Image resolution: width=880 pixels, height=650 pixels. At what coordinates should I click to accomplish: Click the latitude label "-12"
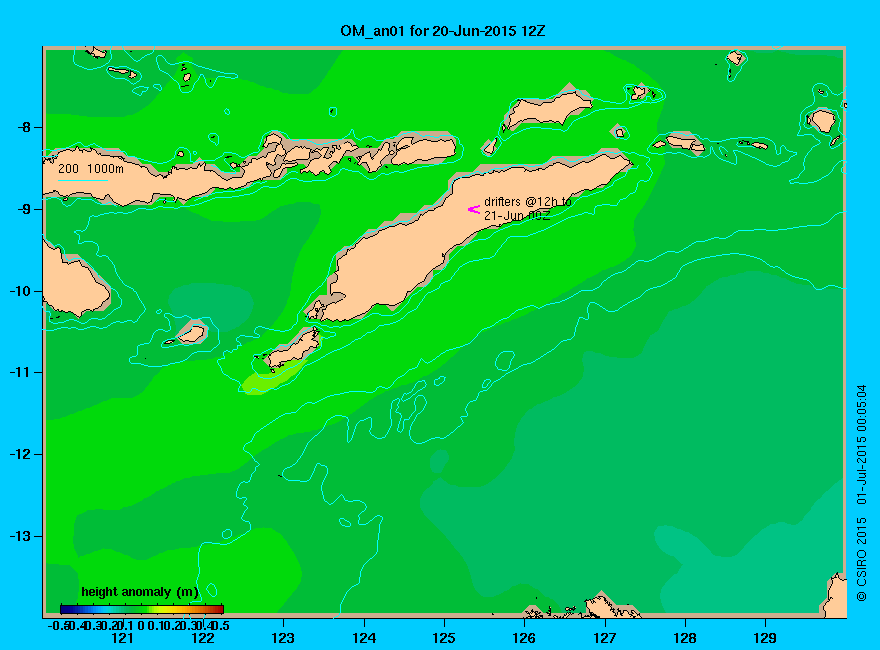(21, 455)
